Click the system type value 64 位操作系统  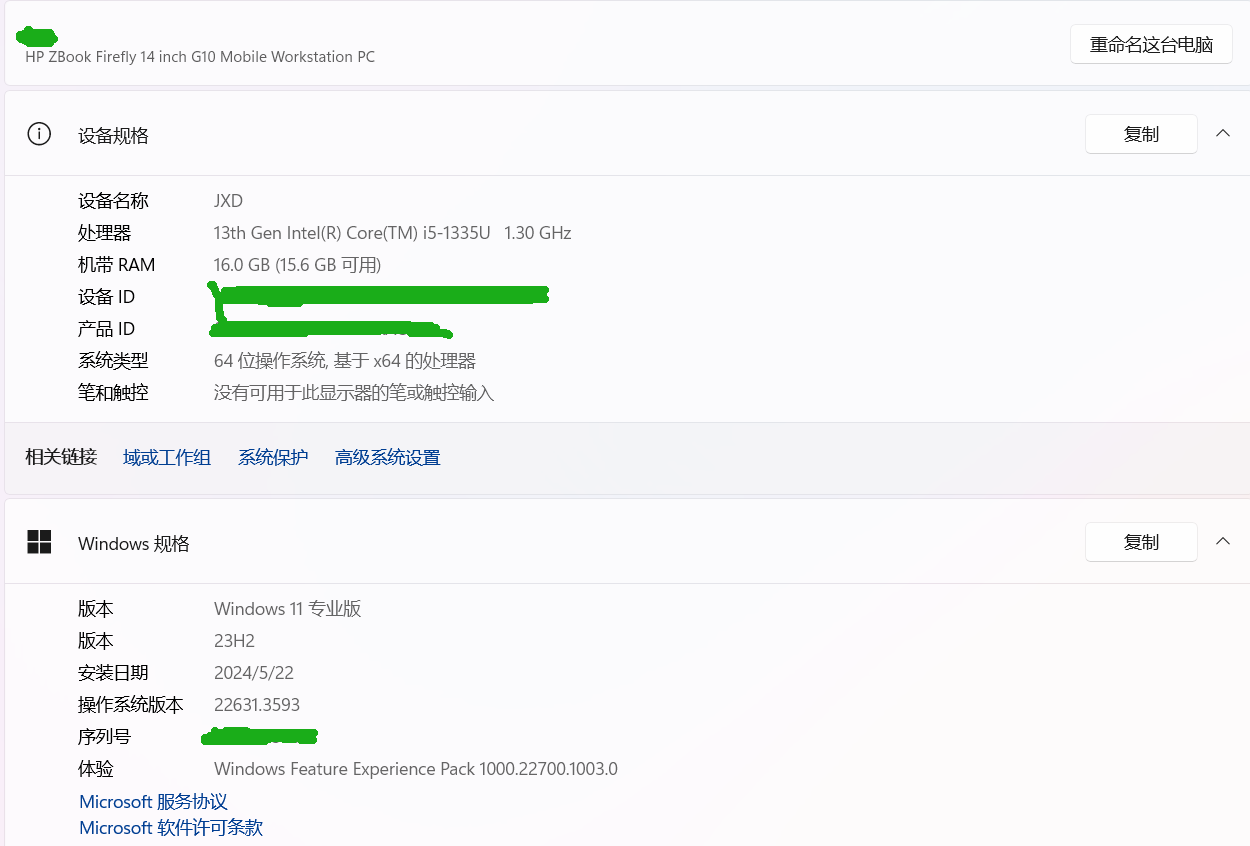[345, 361]
